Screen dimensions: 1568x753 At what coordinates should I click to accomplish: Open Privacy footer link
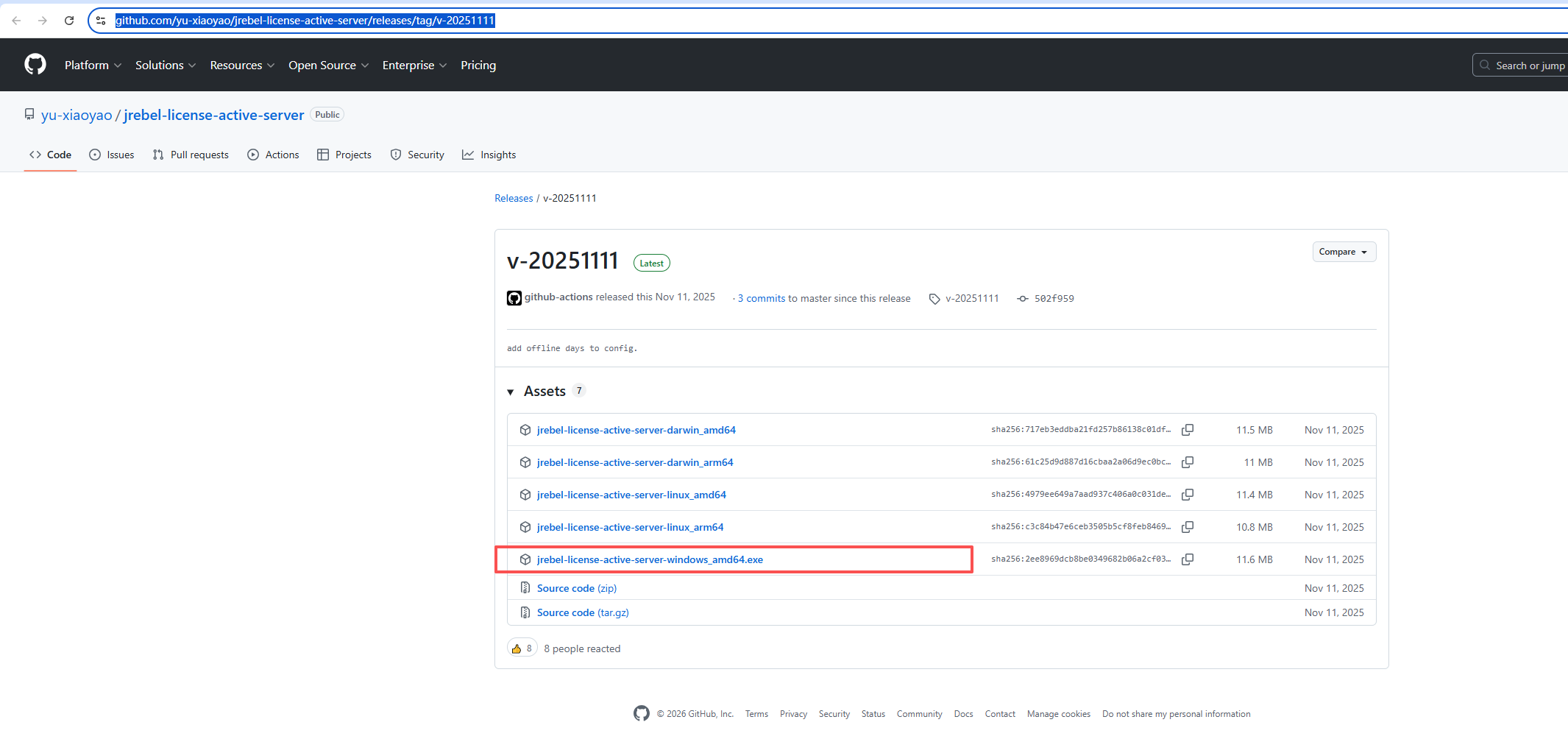(793, 714)
